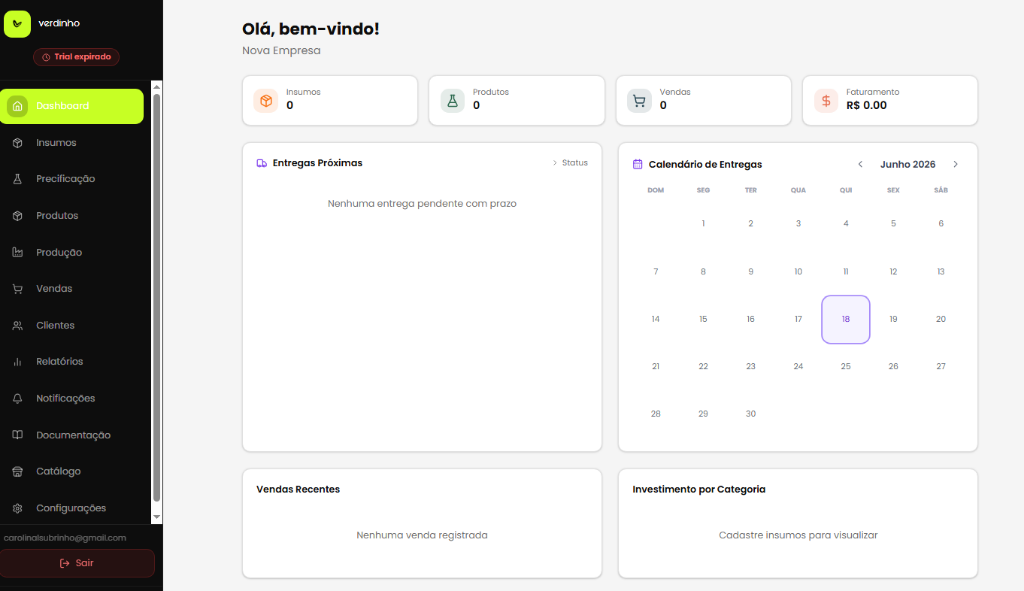
Task: Click the verdinho logo icon
Action: coord(17,24)
